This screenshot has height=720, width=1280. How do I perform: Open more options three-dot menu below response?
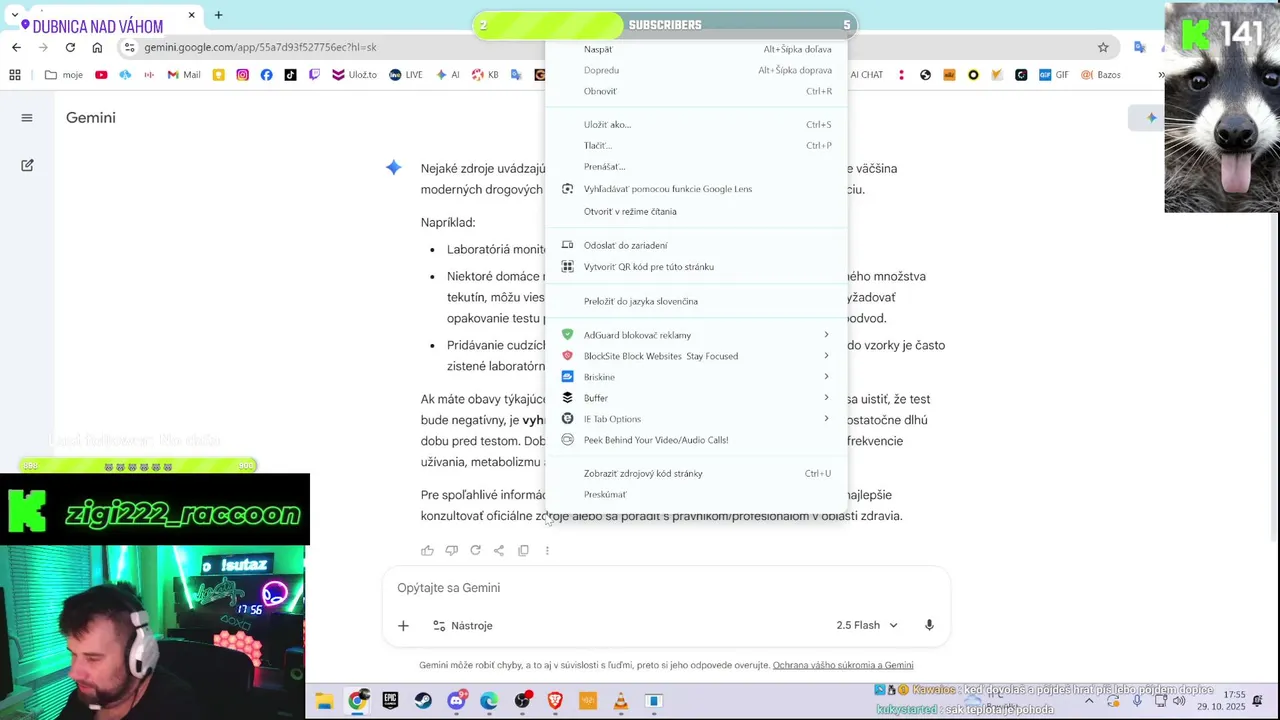[547, 550]
